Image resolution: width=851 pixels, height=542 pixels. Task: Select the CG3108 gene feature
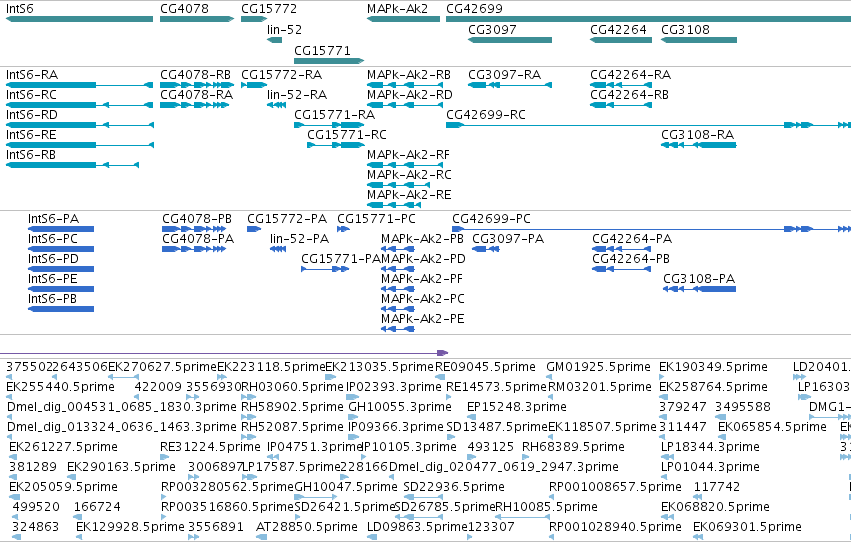(x=699, y=40)
